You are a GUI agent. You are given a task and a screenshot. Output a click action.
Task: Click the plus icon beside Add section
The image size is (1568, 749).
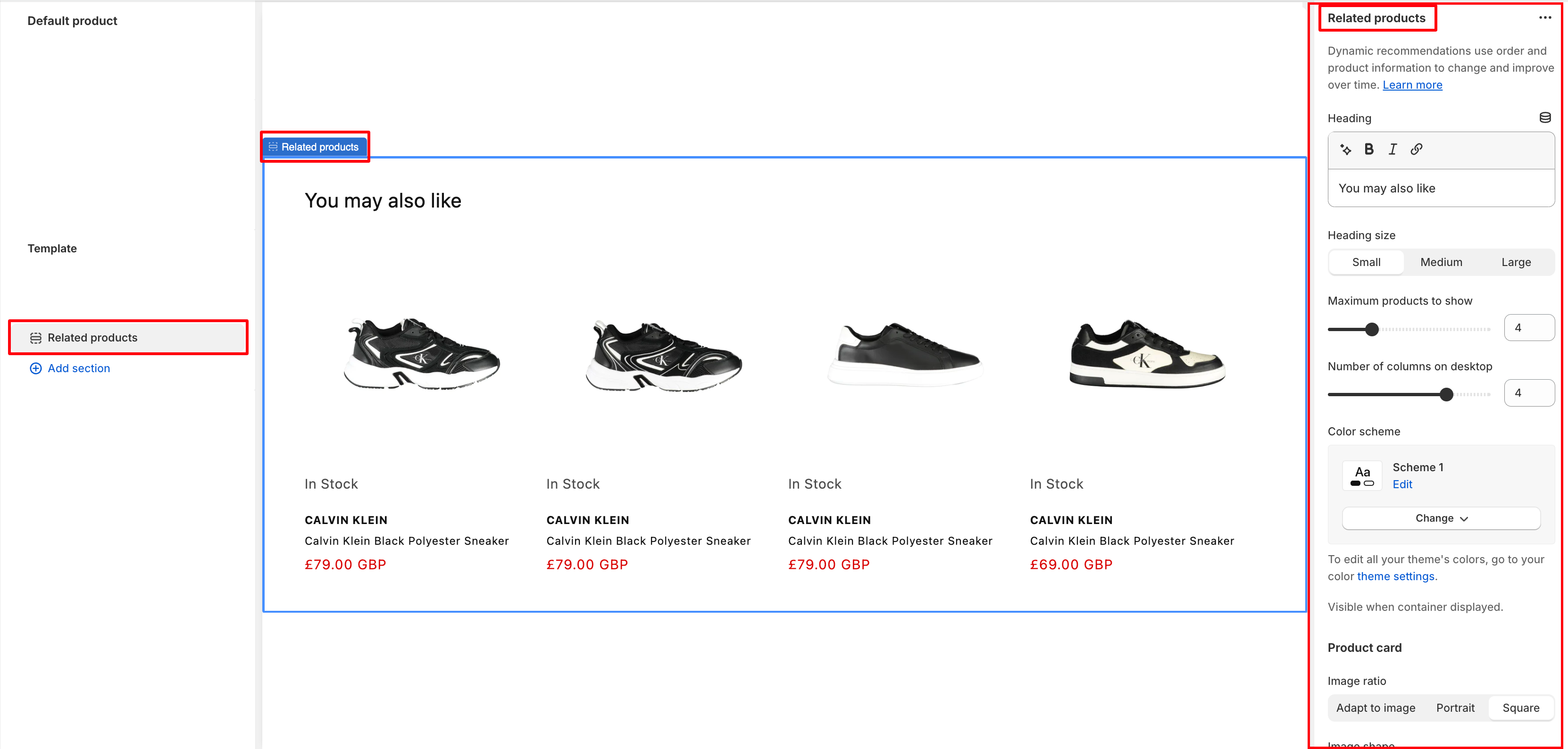[36, 368]
